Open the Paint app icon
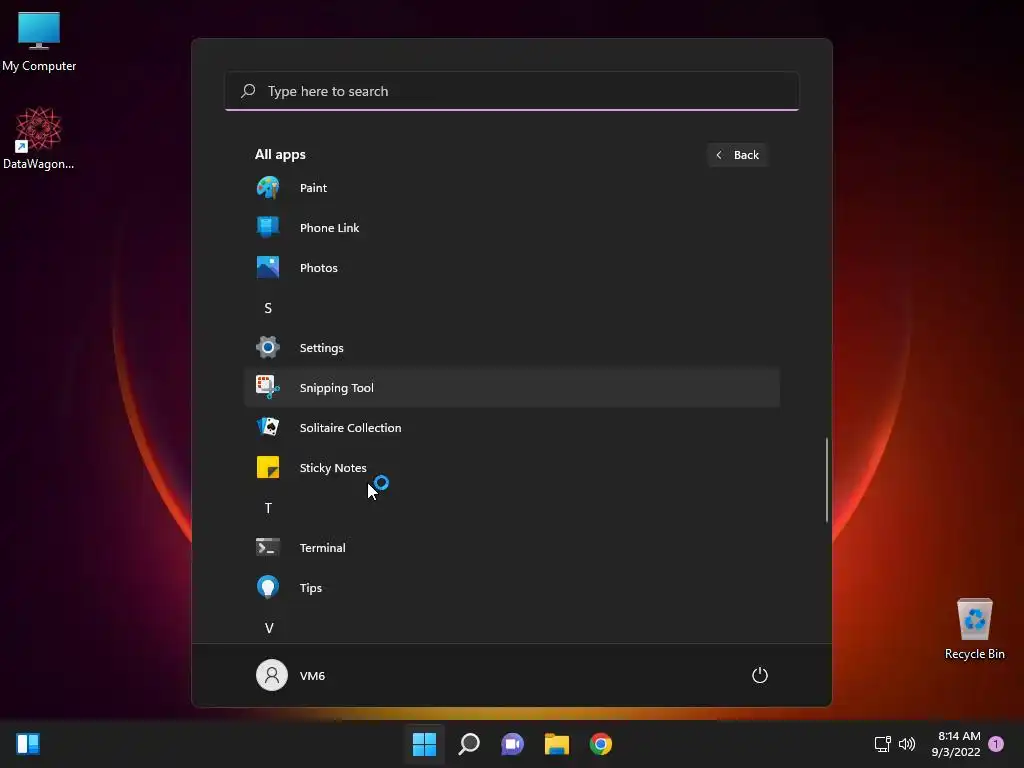The width and height of the screenshot is (1024, 768). 268,188
